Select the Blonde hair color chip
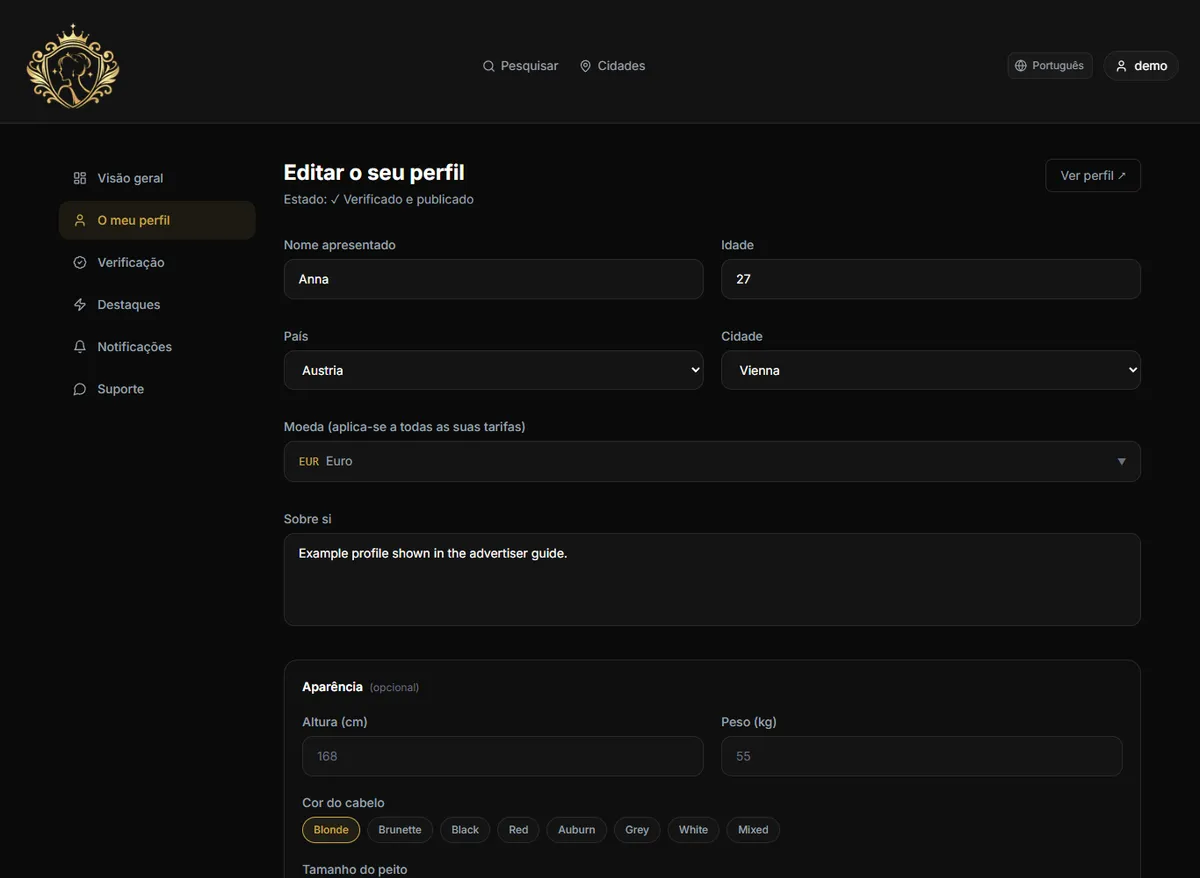The width and height of the screenshot is (1200, 878). [x=331, y=830]
